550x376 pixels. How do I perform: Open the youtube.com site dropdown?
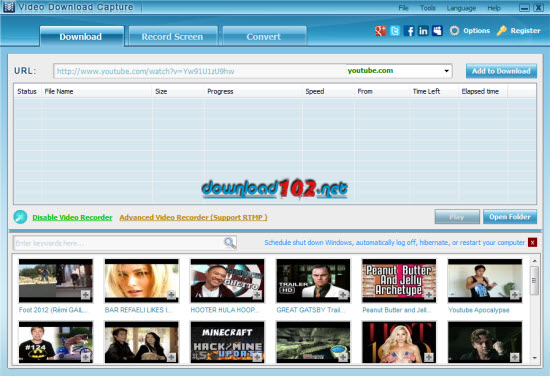(446, 71)
